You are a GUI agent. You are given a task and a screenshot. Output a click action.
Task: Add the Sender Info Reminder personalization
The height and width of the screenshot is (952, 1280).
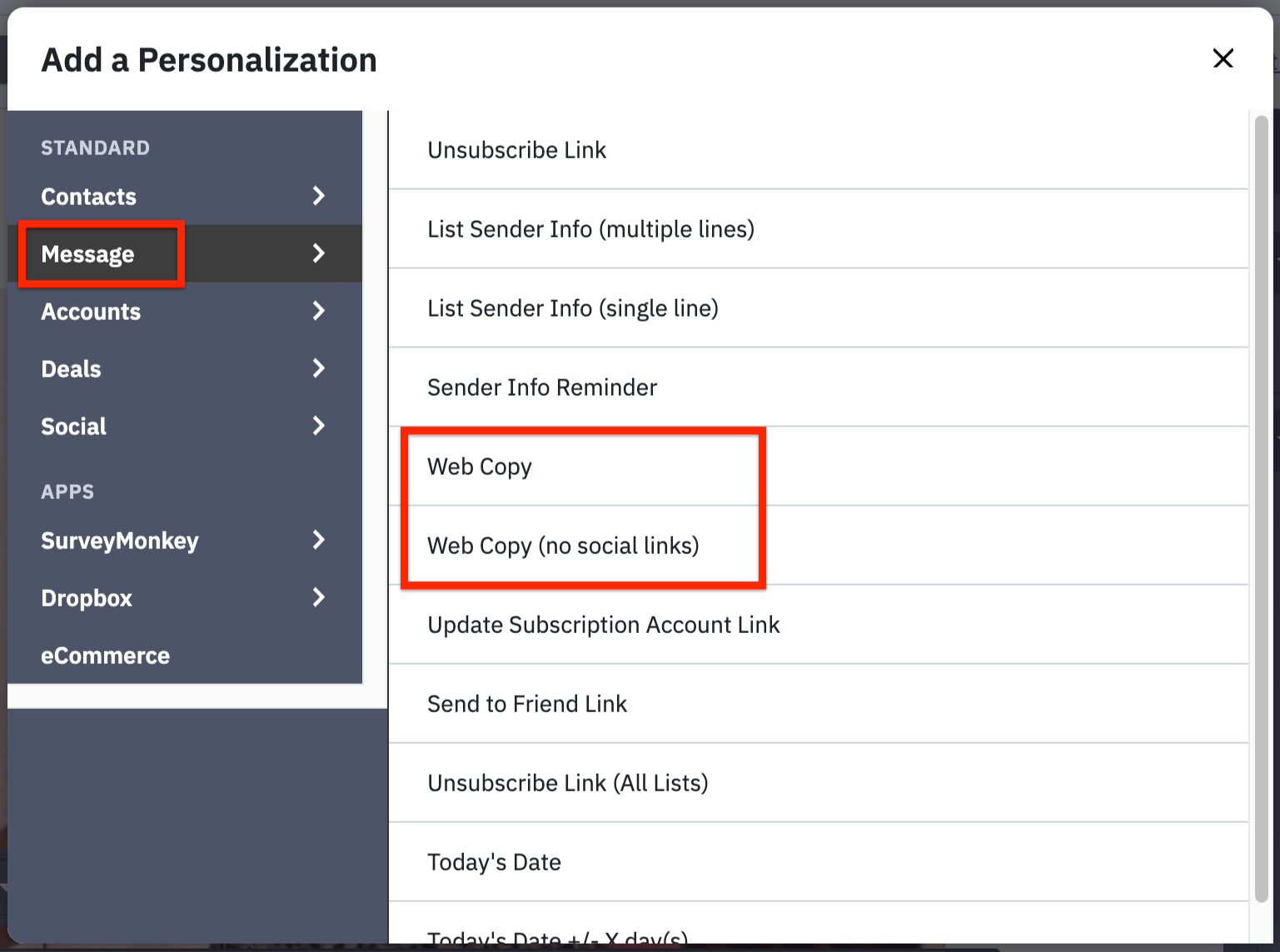(542, 386)
